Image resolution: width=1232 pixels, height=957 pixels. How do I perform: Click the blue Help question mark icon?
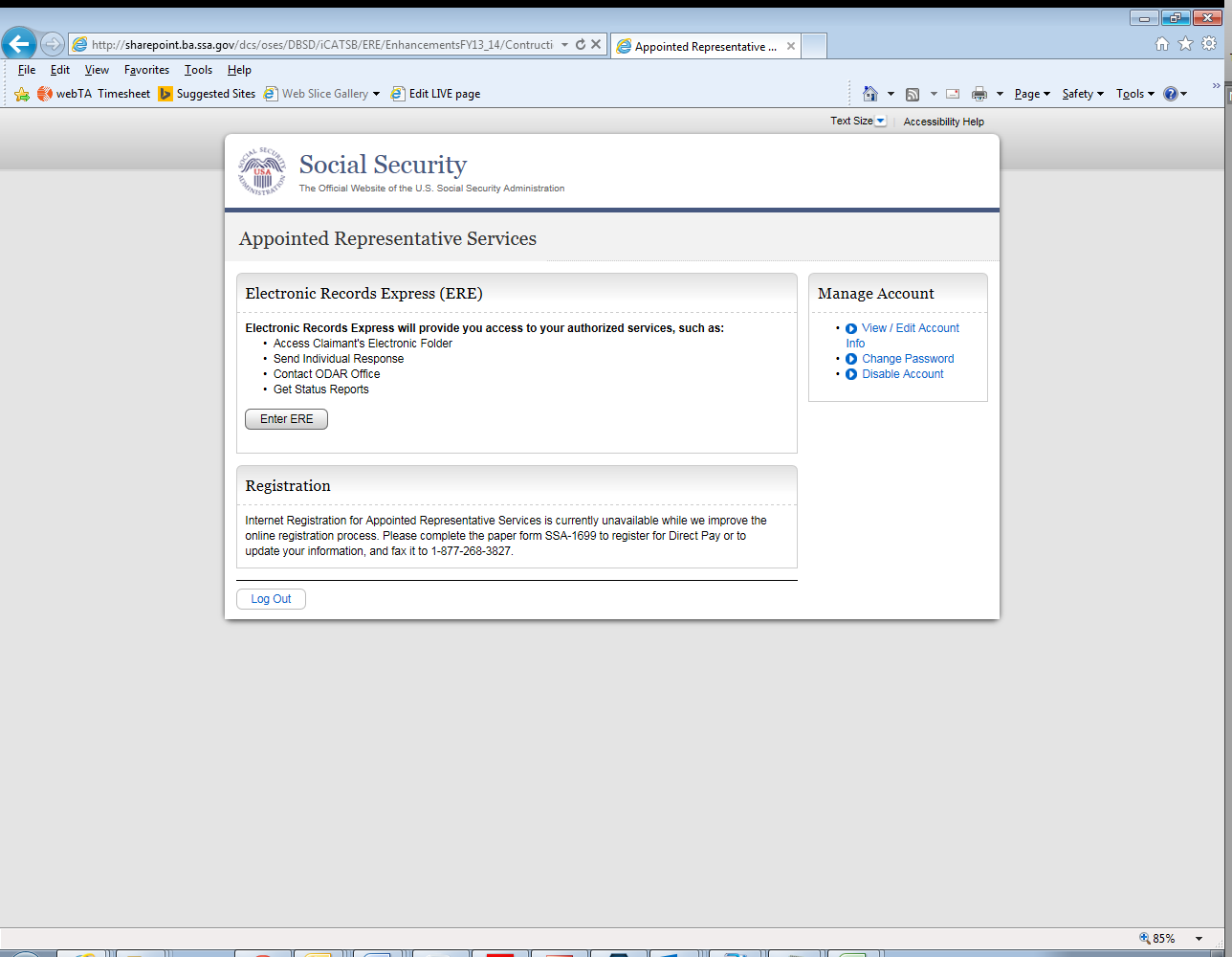coord(1171,94)
